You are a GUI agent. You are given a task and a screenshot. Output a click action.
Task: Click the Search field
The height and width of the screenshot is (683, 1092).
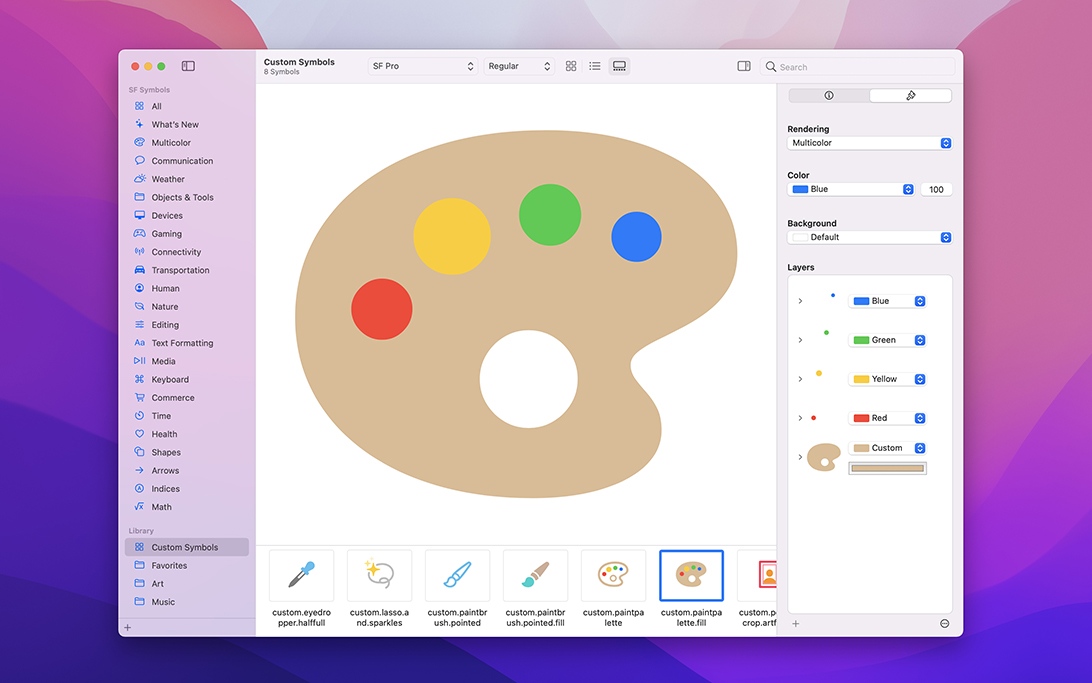click(857, 67)
